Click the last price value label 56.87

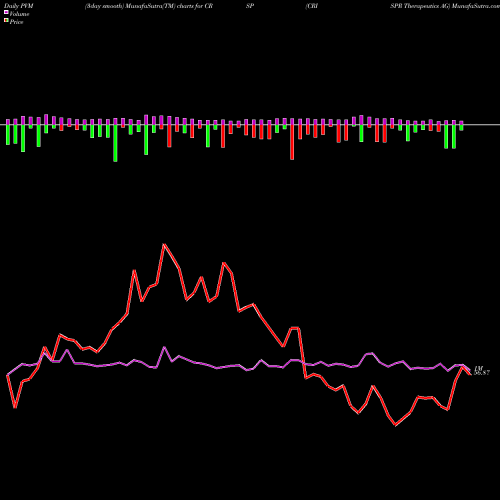tap(482, 373)
